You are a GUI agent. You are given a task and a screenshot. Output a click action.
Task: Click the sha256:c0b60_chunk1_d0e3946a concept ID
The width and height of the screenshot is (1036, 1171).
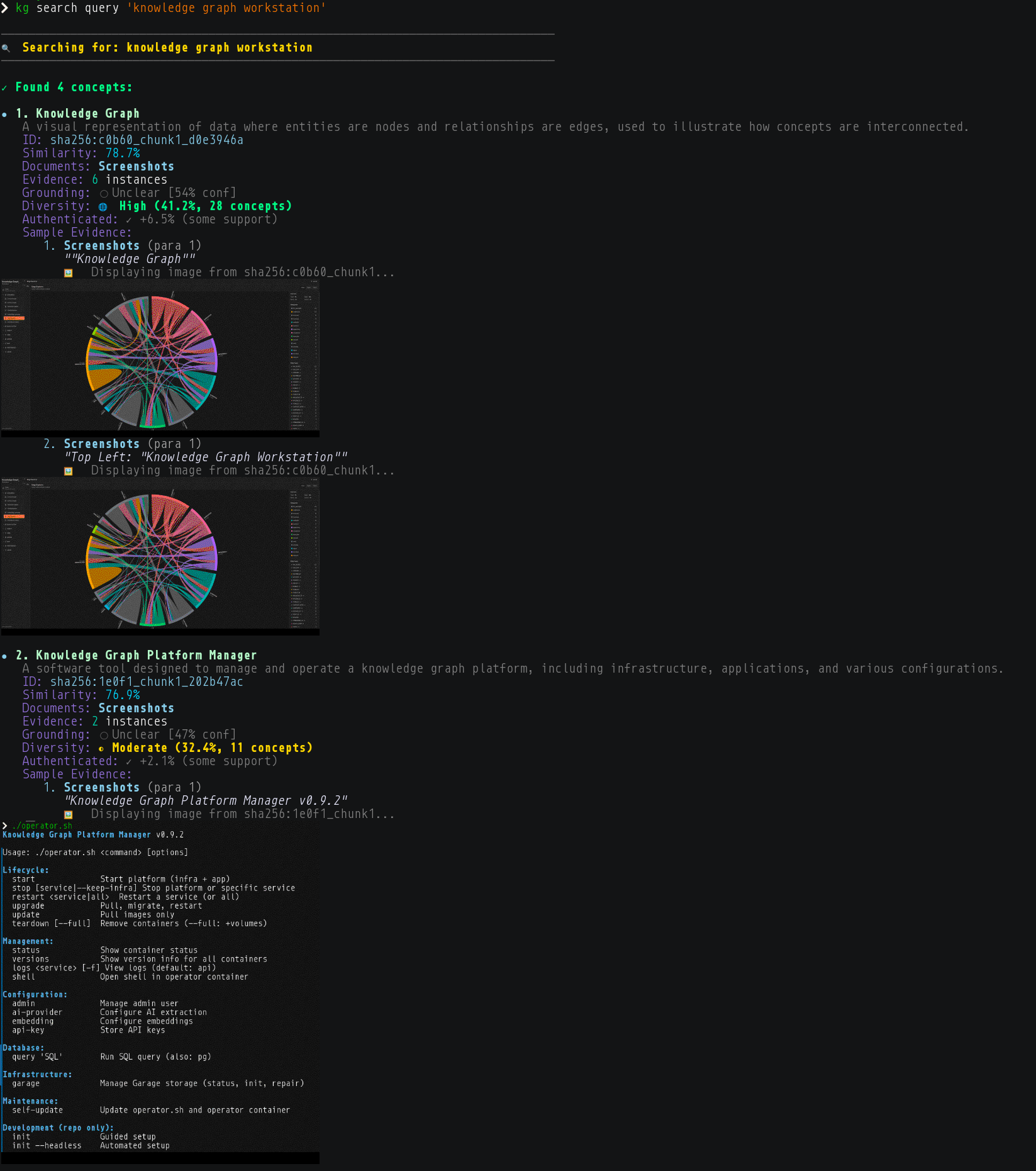146,140
